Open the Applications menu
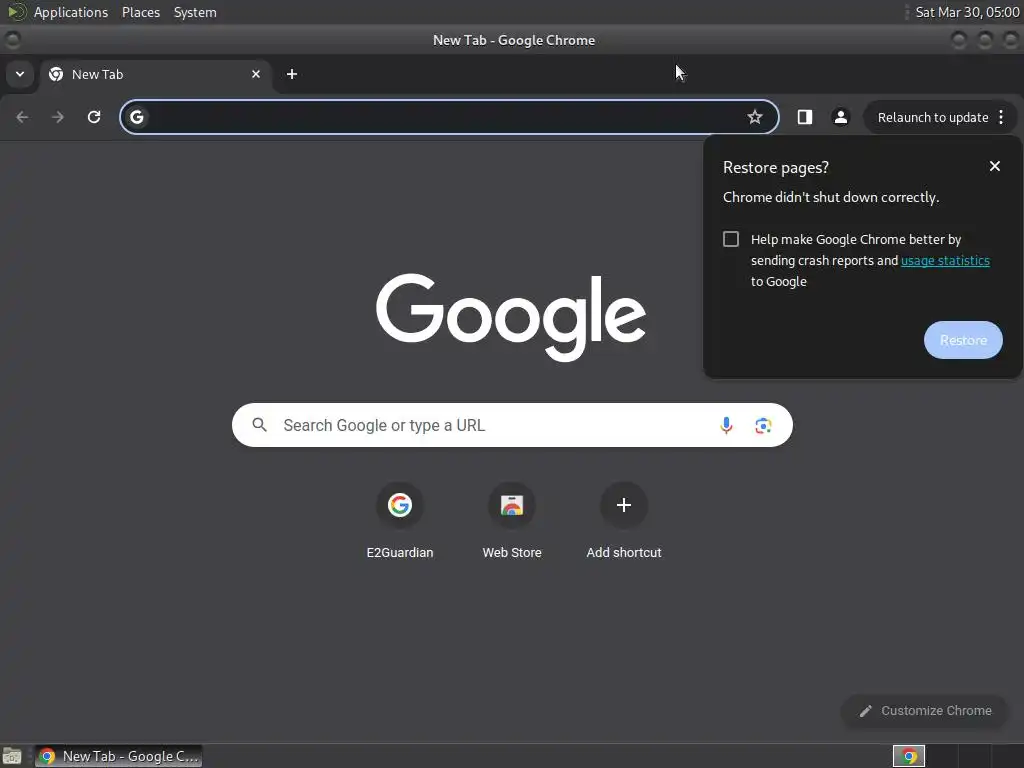 coord(71,12)
